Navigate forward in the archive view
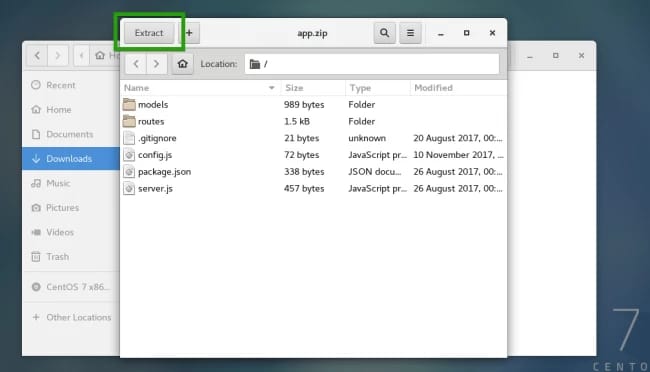The height and width of the screenshot is (372, 650). (156, 64)
